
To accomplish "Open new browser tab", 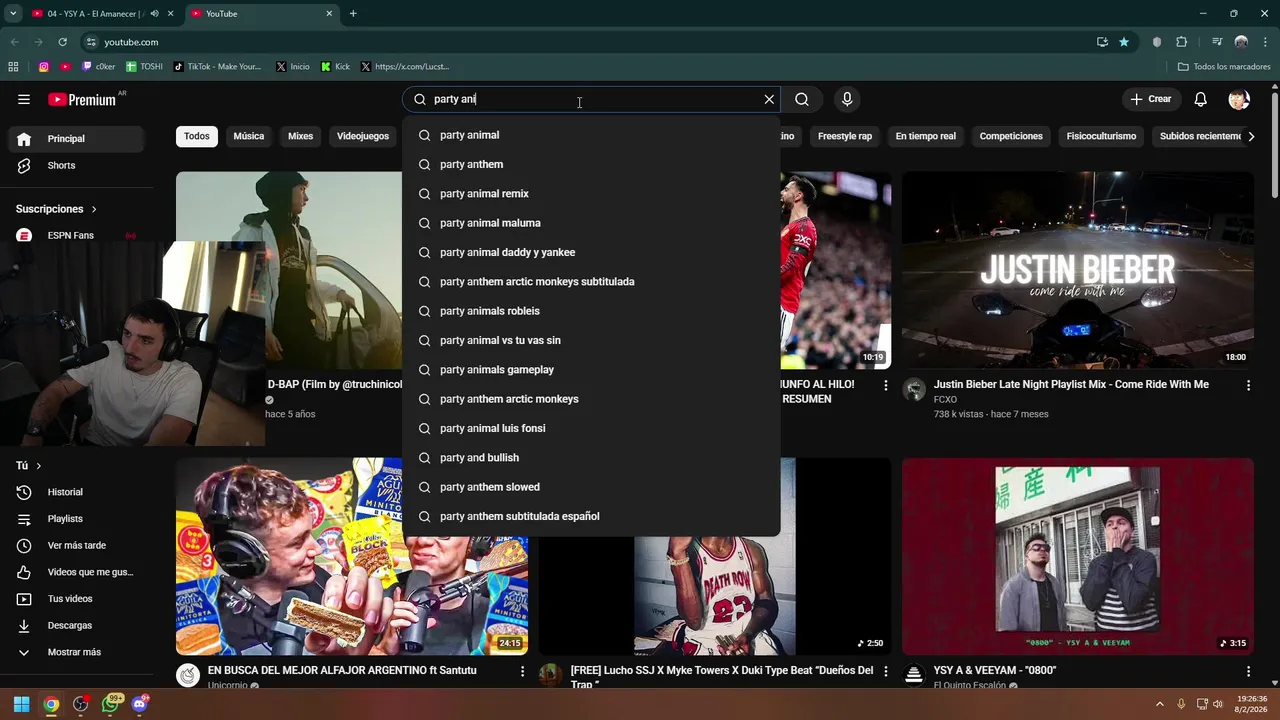I will [353, 14].
